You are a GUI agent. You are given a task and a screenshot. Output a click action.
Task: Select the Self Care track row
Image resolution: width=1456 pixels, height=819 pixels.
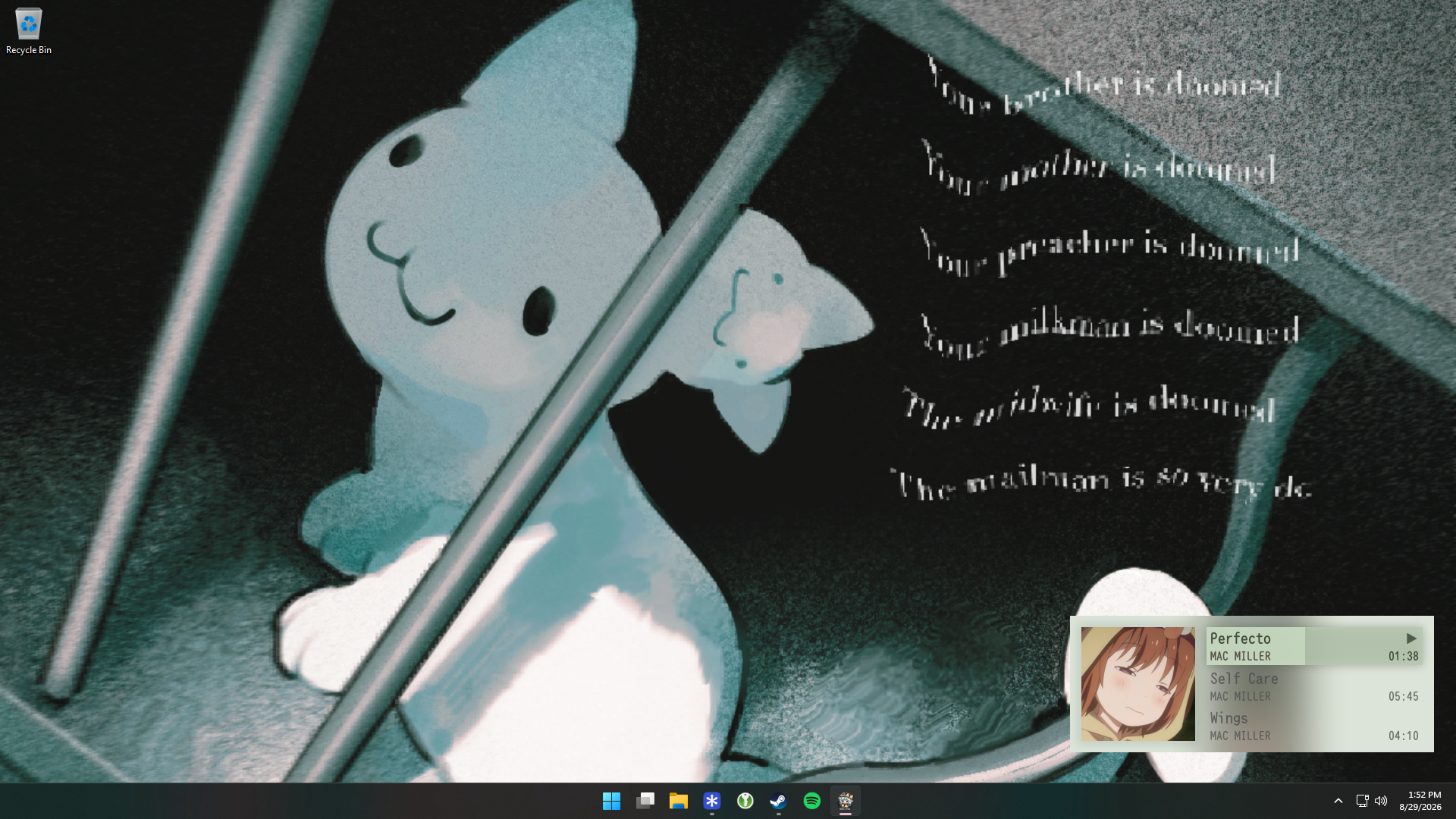(x=1314, y=686)
